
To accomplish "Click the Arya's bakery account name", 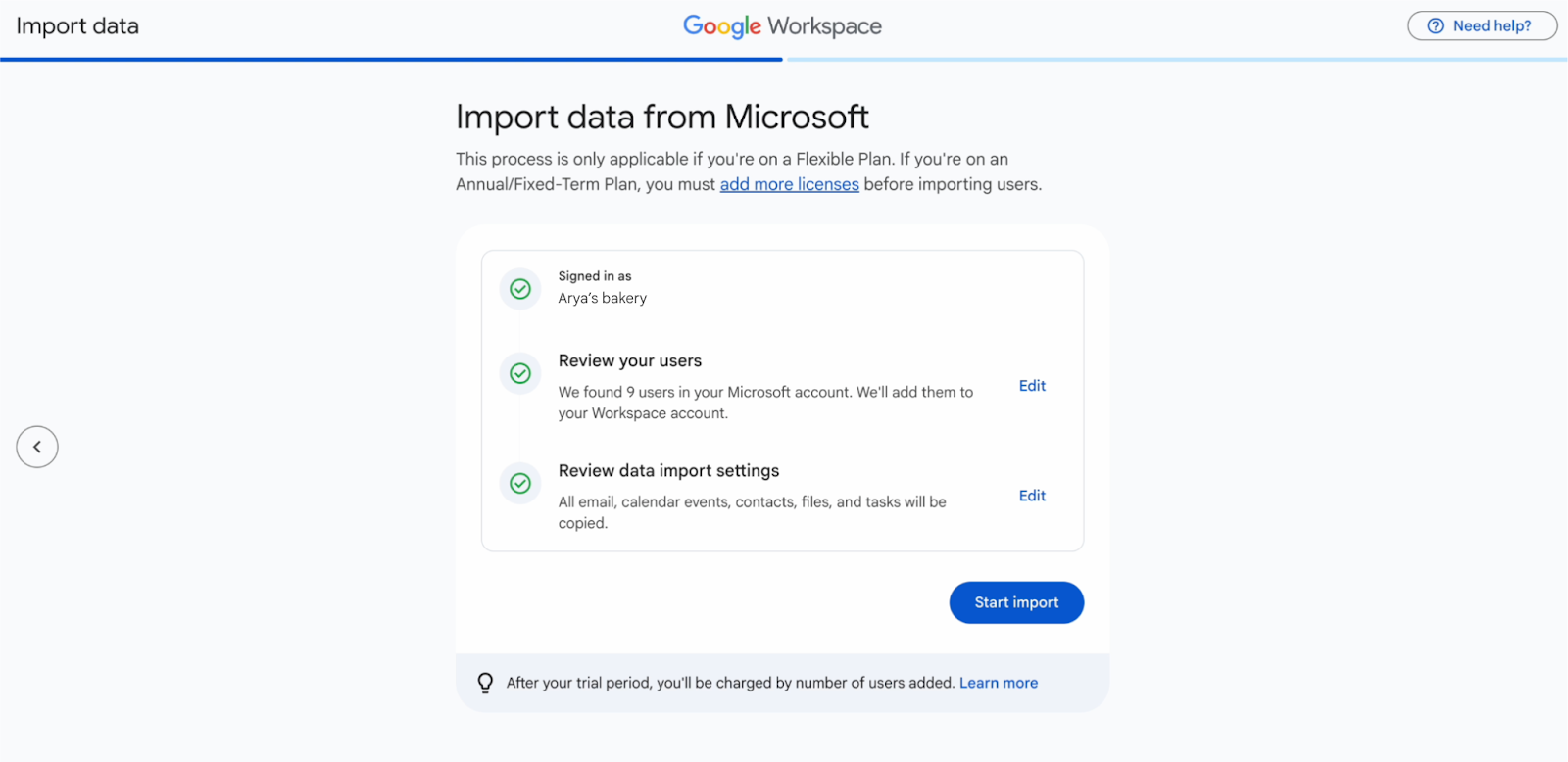I will click(x=603, y=298).
